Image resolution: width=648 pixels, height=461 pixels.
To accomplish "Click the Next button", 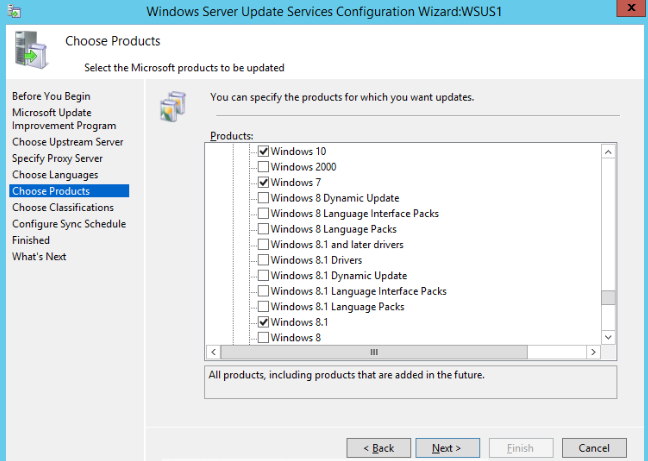I will click(x=448, y=448).
